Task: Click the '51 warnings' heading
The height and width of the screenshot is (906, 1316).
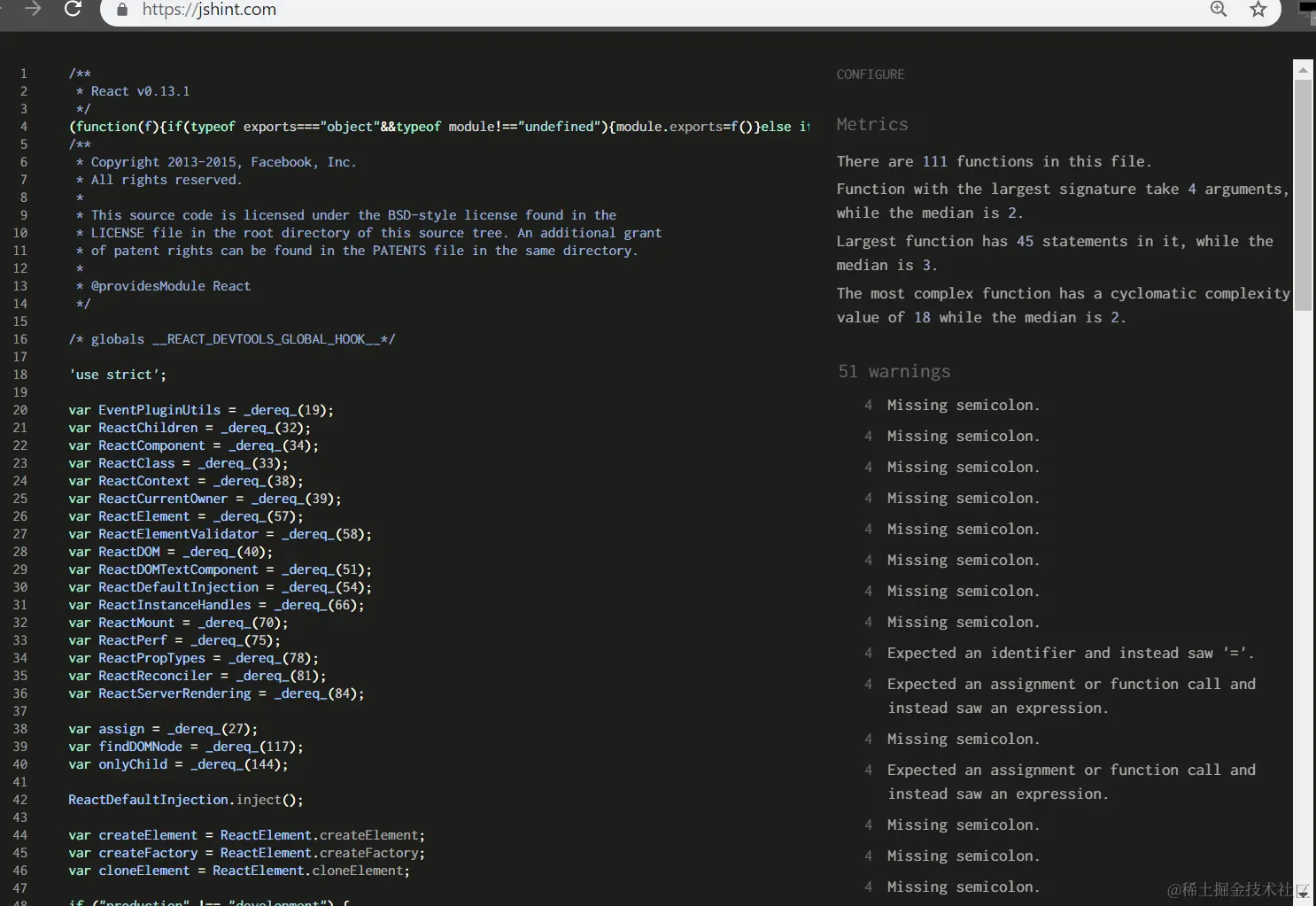Action: pyautogui.click(x=894, y=371)
